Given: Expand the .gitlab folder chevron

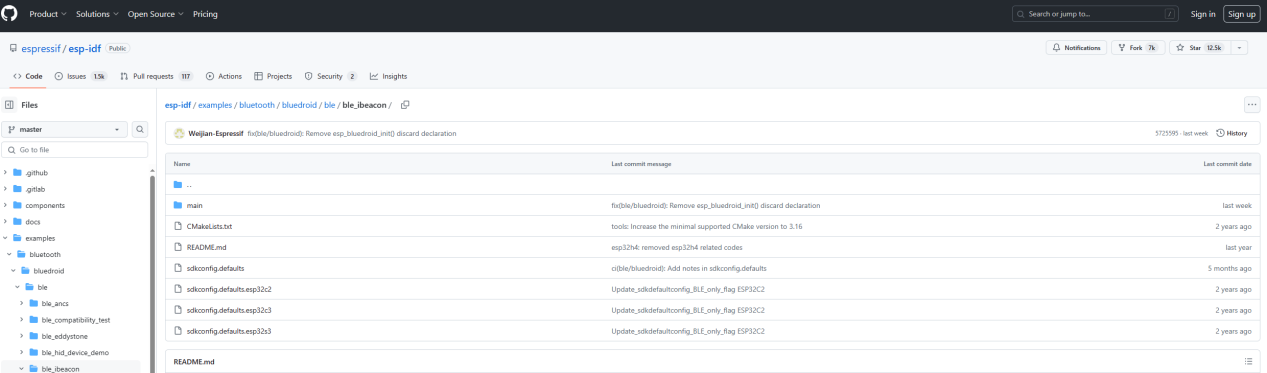Looking at the screenshot, I should click(6, 189).
